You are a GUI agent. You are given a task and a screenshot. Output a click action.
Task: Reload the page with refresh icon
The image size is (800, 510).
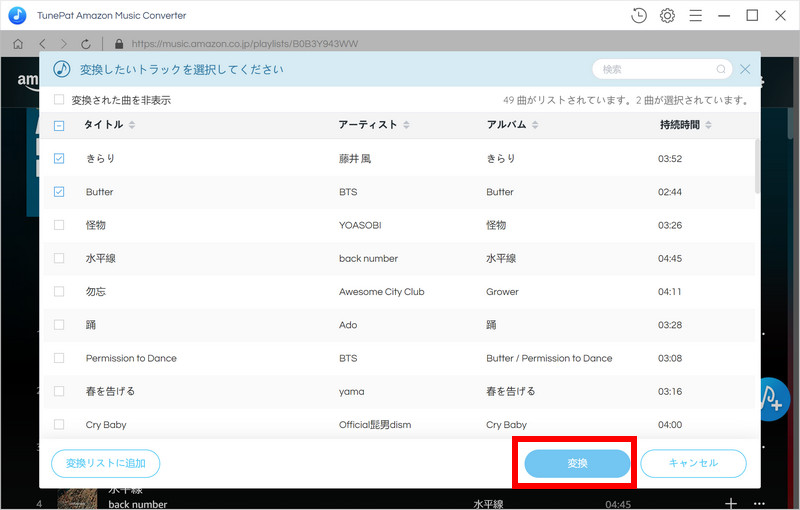pos(86,44)
